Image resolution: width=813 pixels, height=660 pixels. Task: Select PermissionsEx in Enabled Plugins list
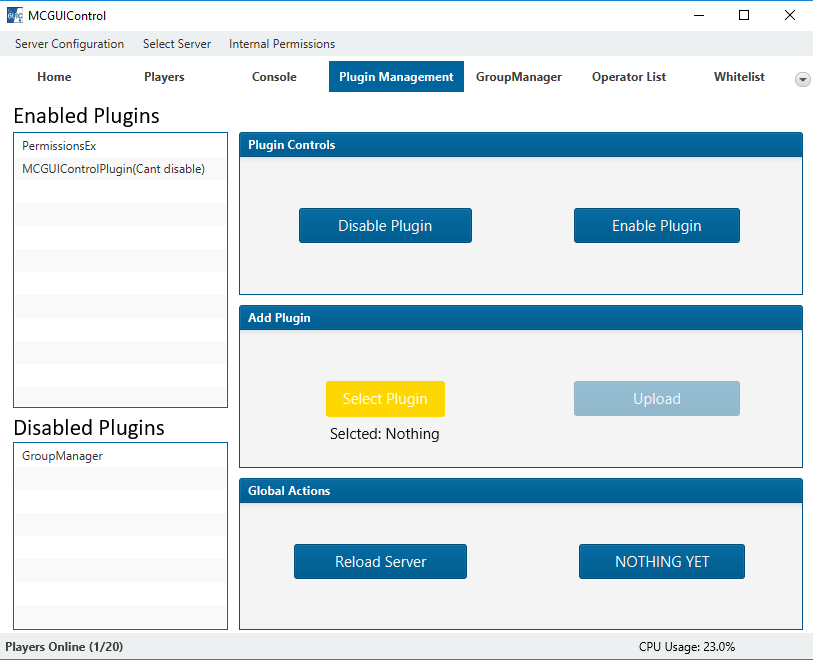click(59, 146)
